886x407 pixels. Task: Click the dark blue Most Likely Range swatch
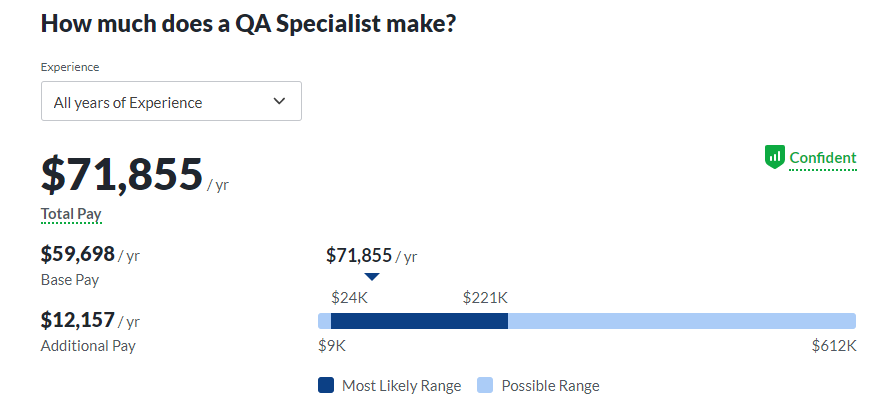coord(325,385)
